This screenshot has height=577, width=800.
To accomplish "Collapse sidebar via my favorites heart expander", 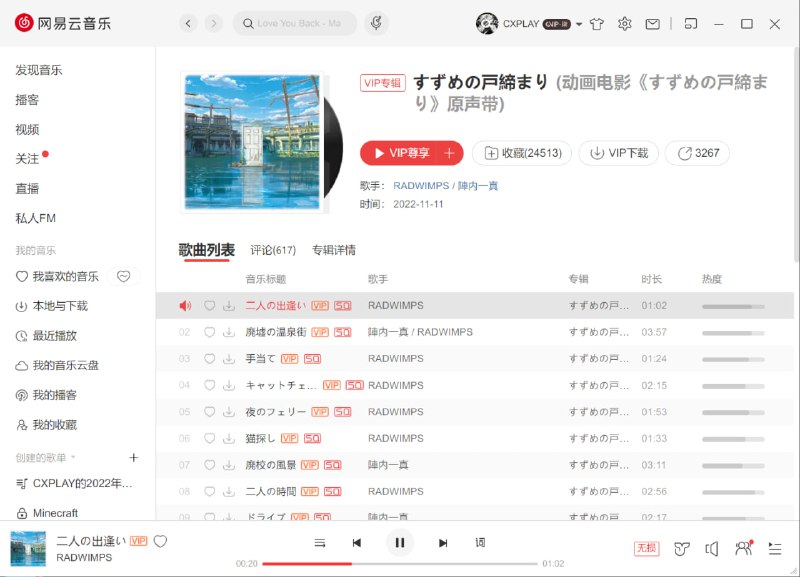I will click(123, 276).
